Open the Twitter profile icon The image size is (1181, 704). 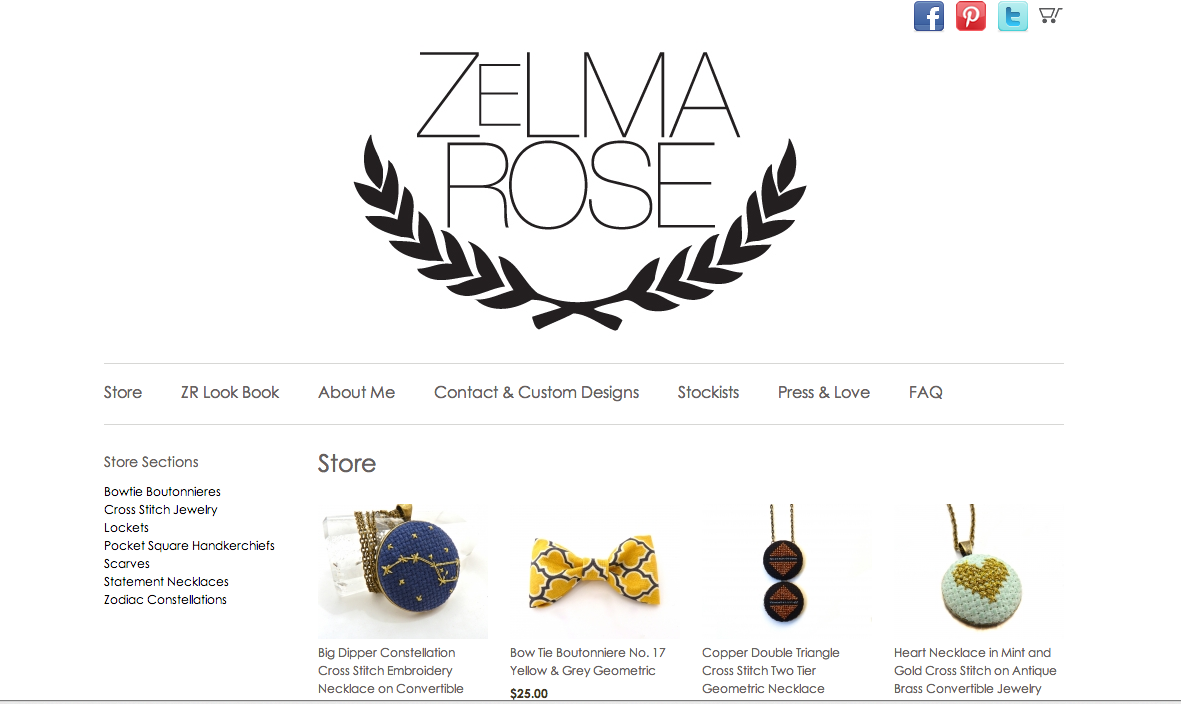click(x=1013, y=16)
